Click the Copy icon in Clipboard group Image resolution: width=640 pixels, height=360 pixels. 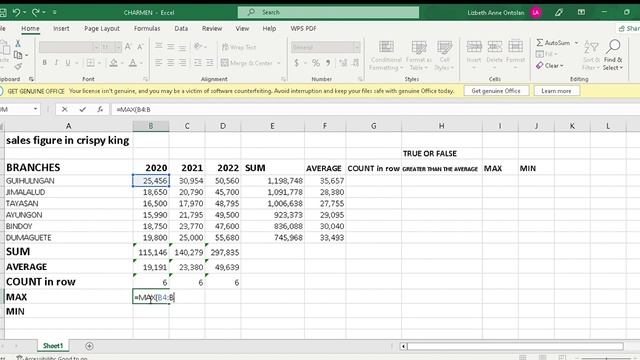click(x=18, y=55)
